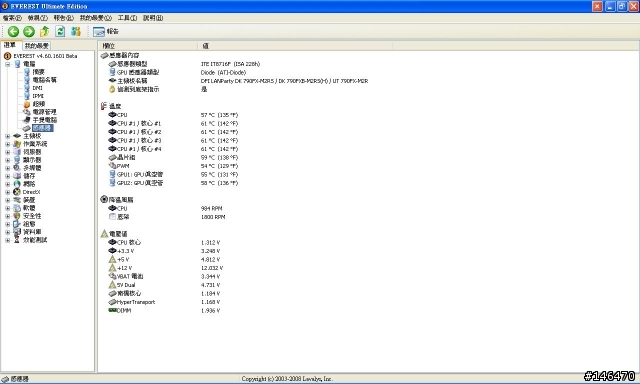Select the highlighted 感應器 Sensor tree item
This screenshot has width=640, height=384.
pos(43,128)
